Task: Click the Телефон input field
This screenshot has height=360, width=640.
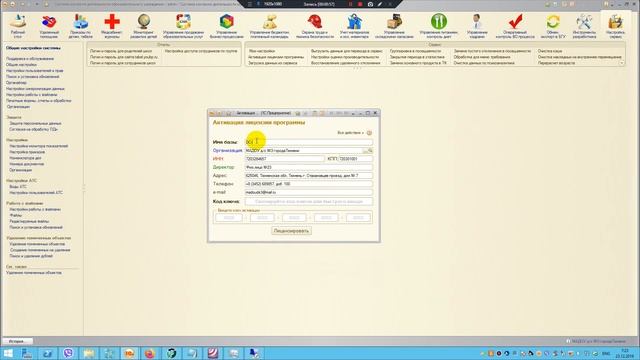Action: (x=309, y=184)
